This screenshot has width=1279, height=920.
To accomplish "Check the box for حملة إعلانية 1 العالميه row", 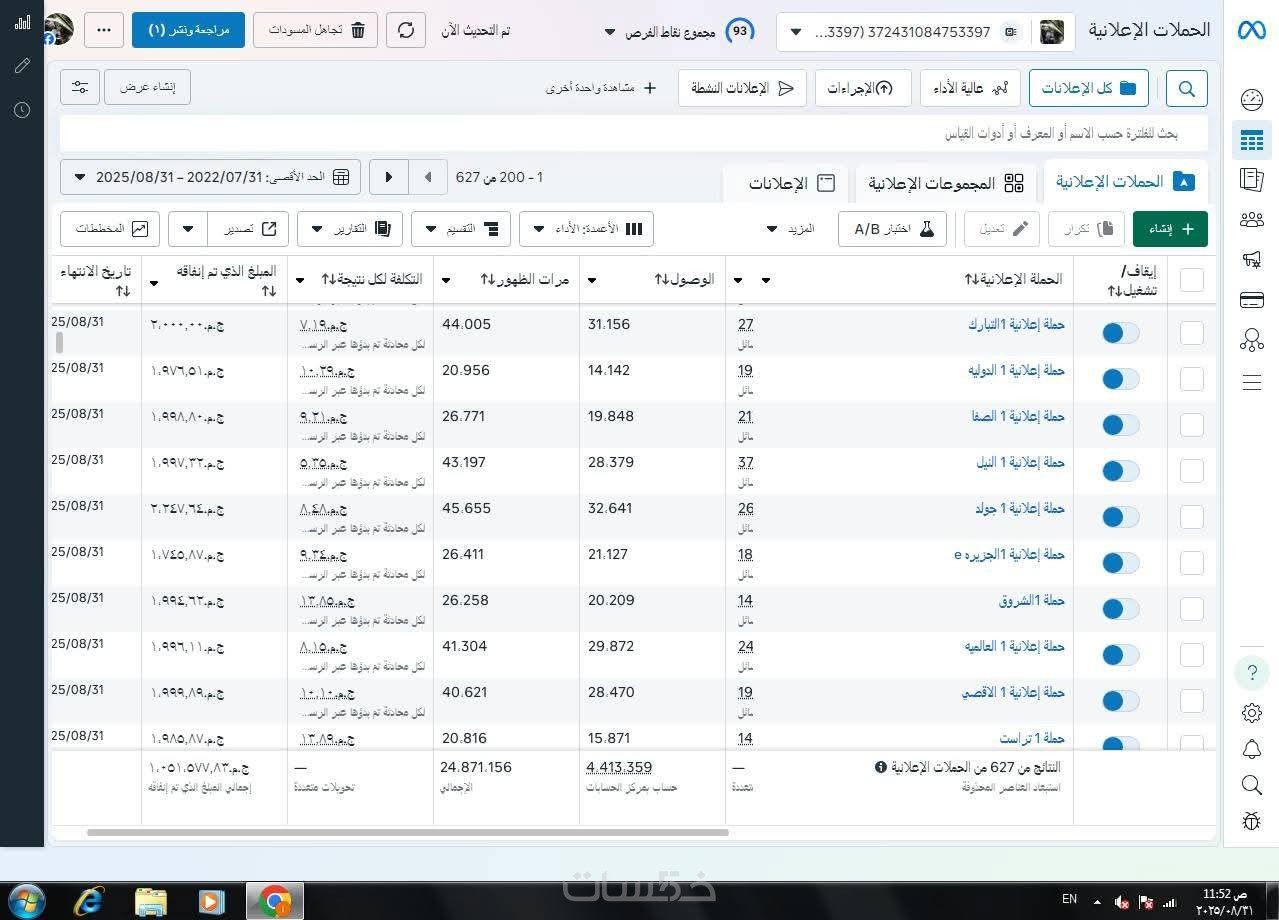I will 1191,655.
